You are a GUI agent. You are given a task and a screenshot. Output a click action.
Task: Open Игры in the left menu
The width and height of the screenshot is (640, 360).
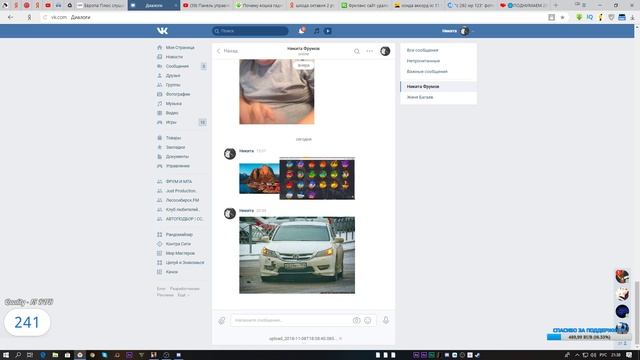point(171,122)
